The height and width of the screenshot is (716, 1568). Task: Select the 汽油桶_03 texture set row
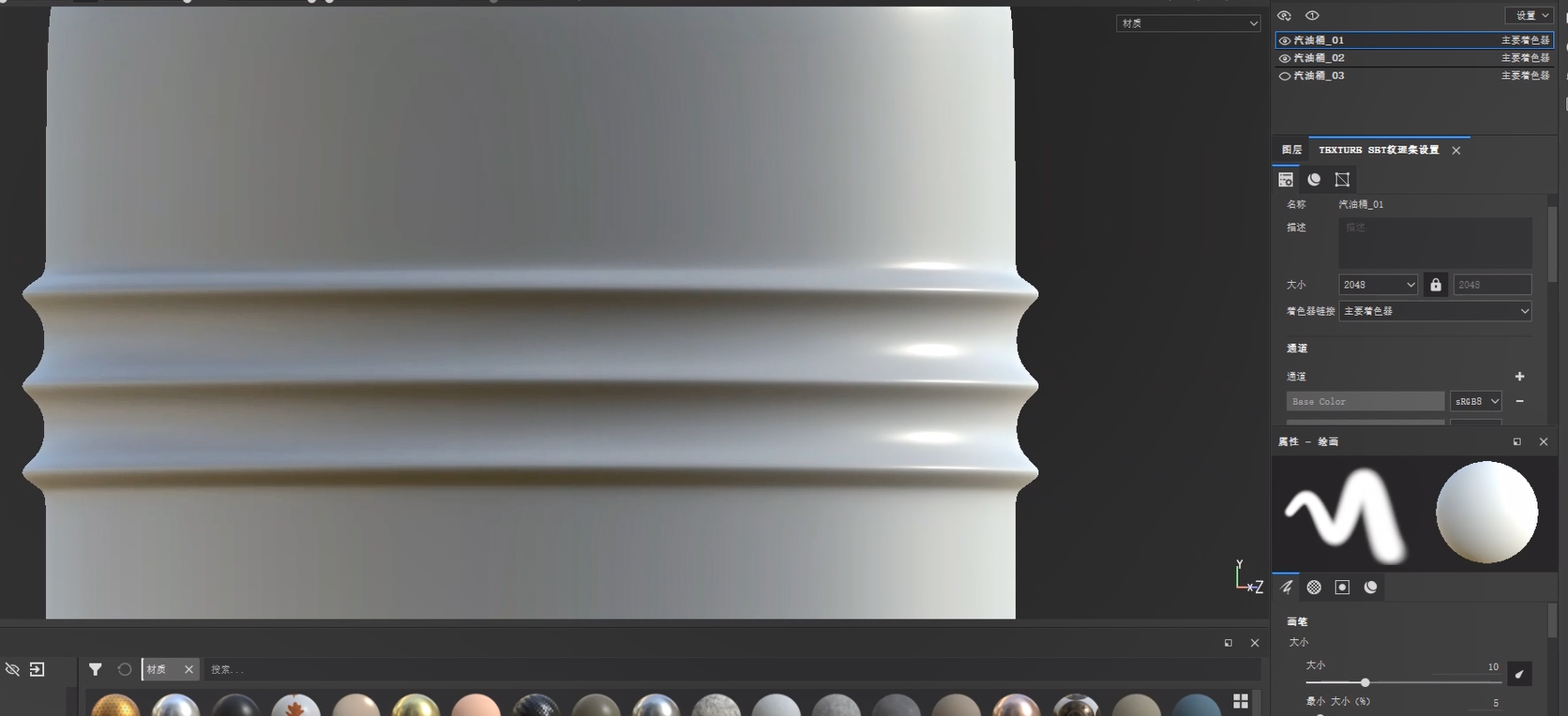[1414, 76]
